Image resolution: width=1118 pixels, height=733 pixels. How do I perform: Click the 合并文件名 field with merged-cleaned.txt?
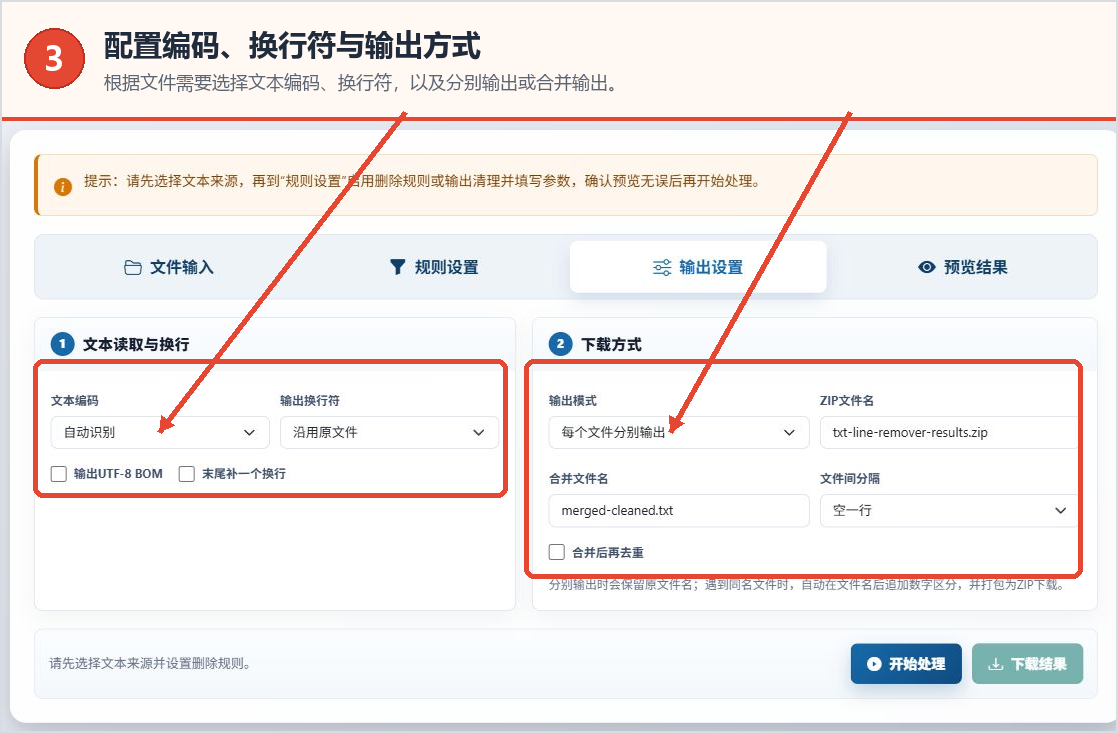[x=679, y=511]
